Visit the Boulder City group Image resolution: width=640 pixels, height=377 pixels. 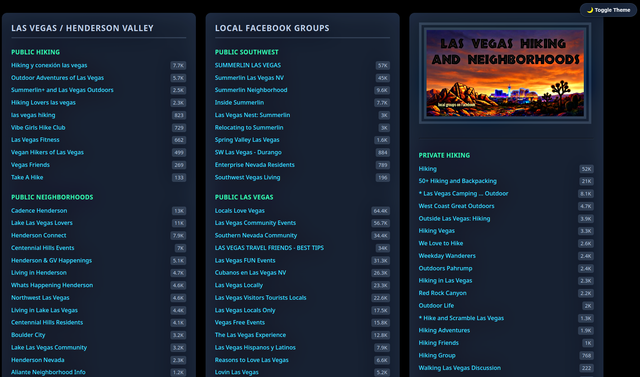coord(28,335)
